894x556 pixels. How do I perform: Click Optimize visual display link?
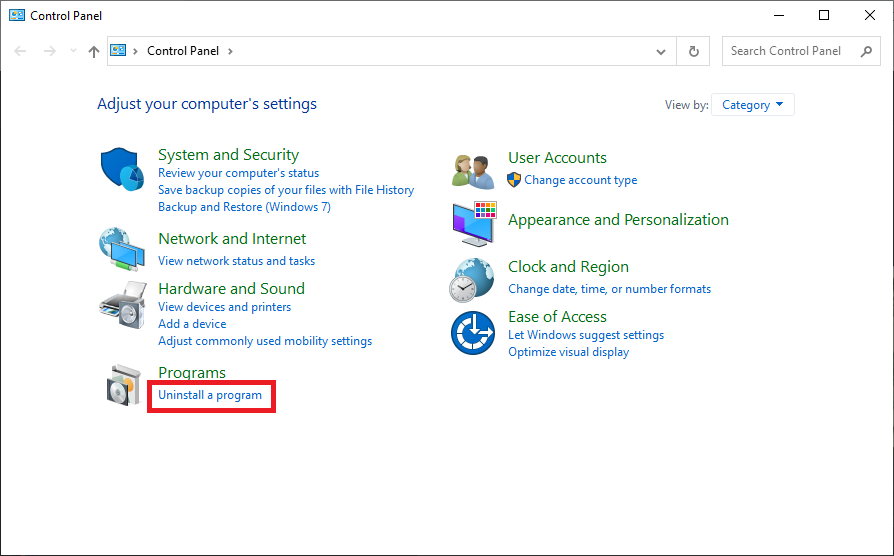pyautogui.click(x=568, y=352)
